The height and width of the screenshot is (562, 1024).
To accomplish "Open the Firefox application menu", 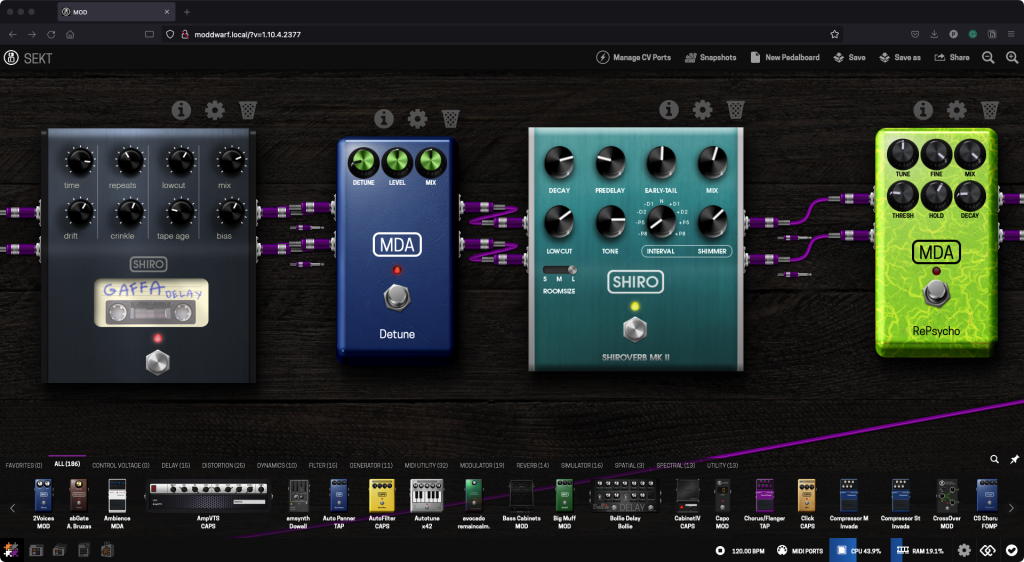I will coord(1009,33).
